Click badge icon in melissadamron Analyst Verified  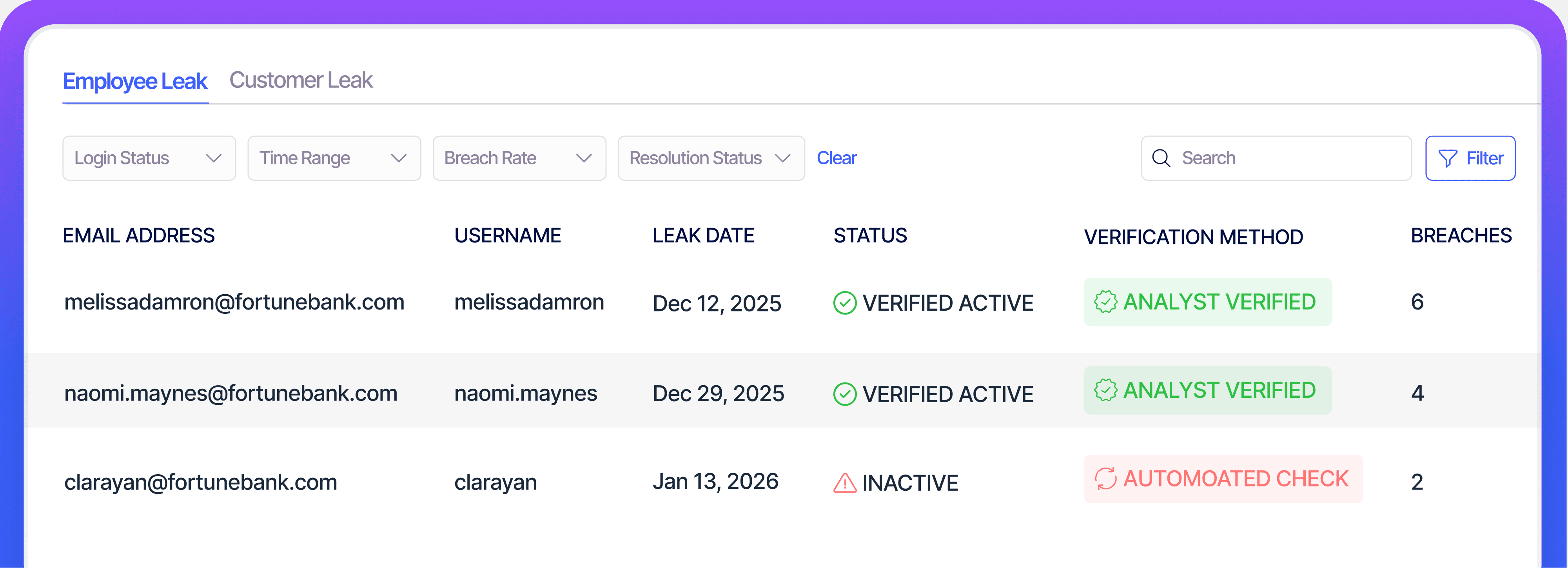pyautogui.click(x=1105, y=302)
